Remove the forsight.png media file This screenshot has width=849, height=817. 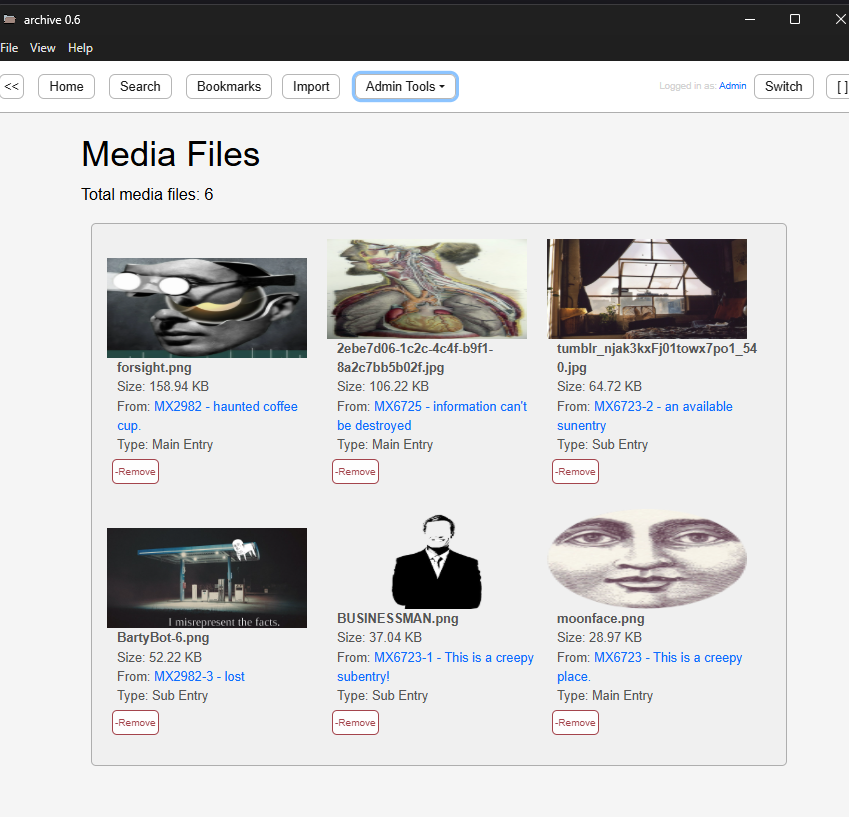pyautogui.click(x=135, y=471)
